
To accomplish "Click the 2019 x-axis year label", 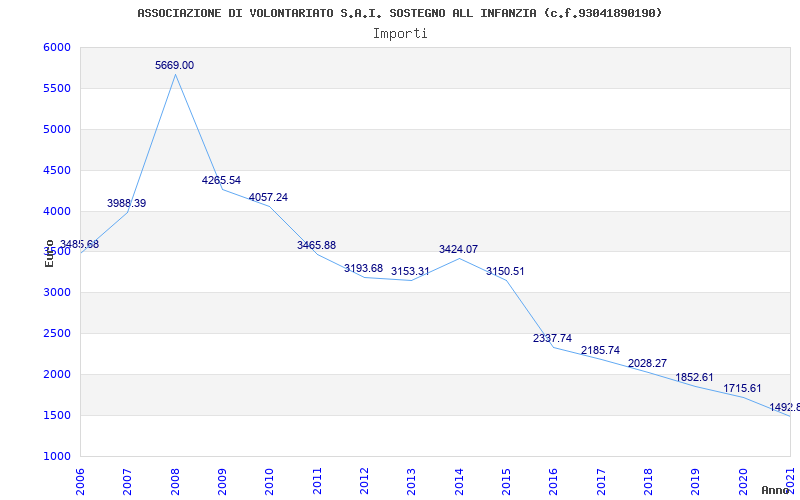I will click(695, 482).
